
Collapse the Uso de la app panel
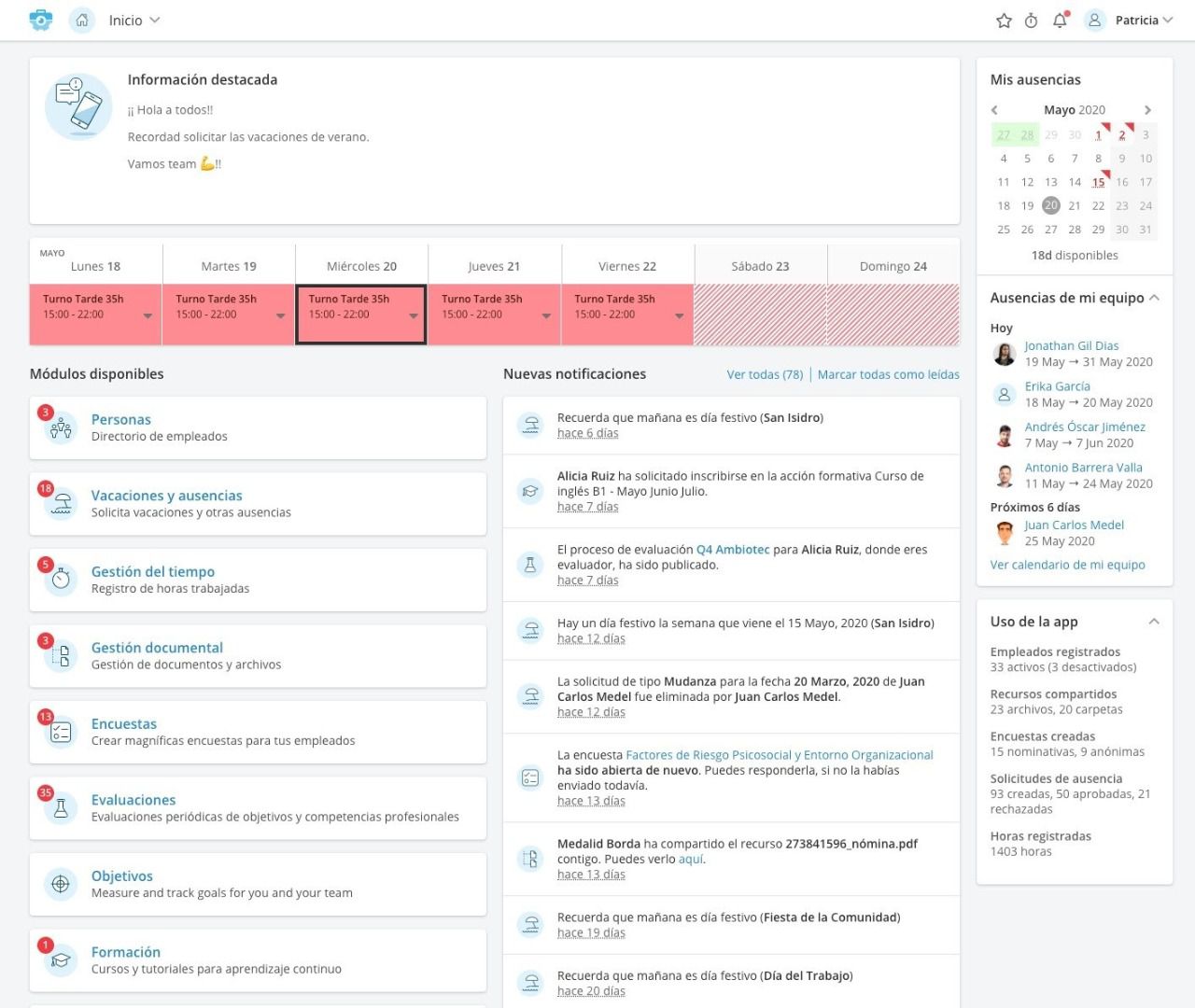click(1154, 622)
